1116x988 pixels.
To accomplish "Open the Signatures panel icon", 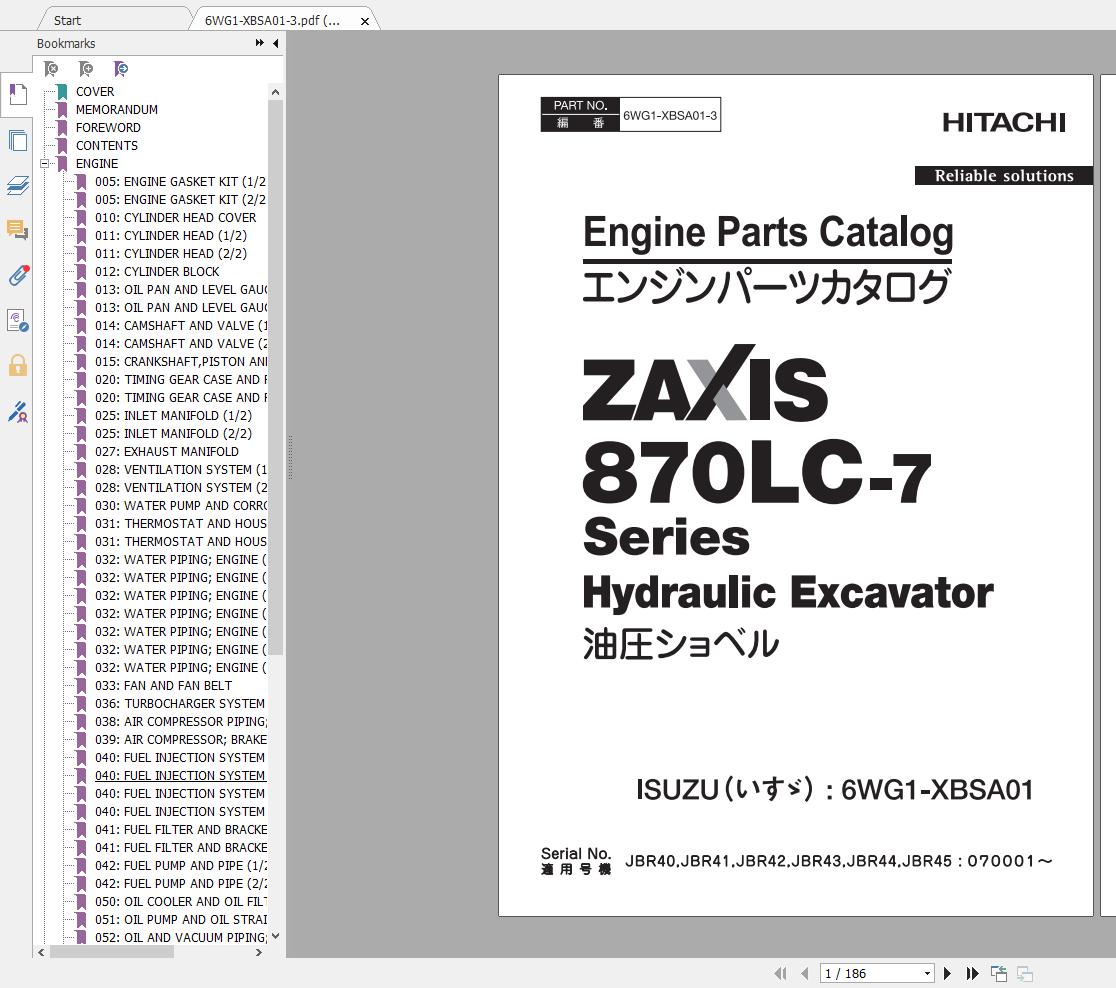I will pos(18,321).
